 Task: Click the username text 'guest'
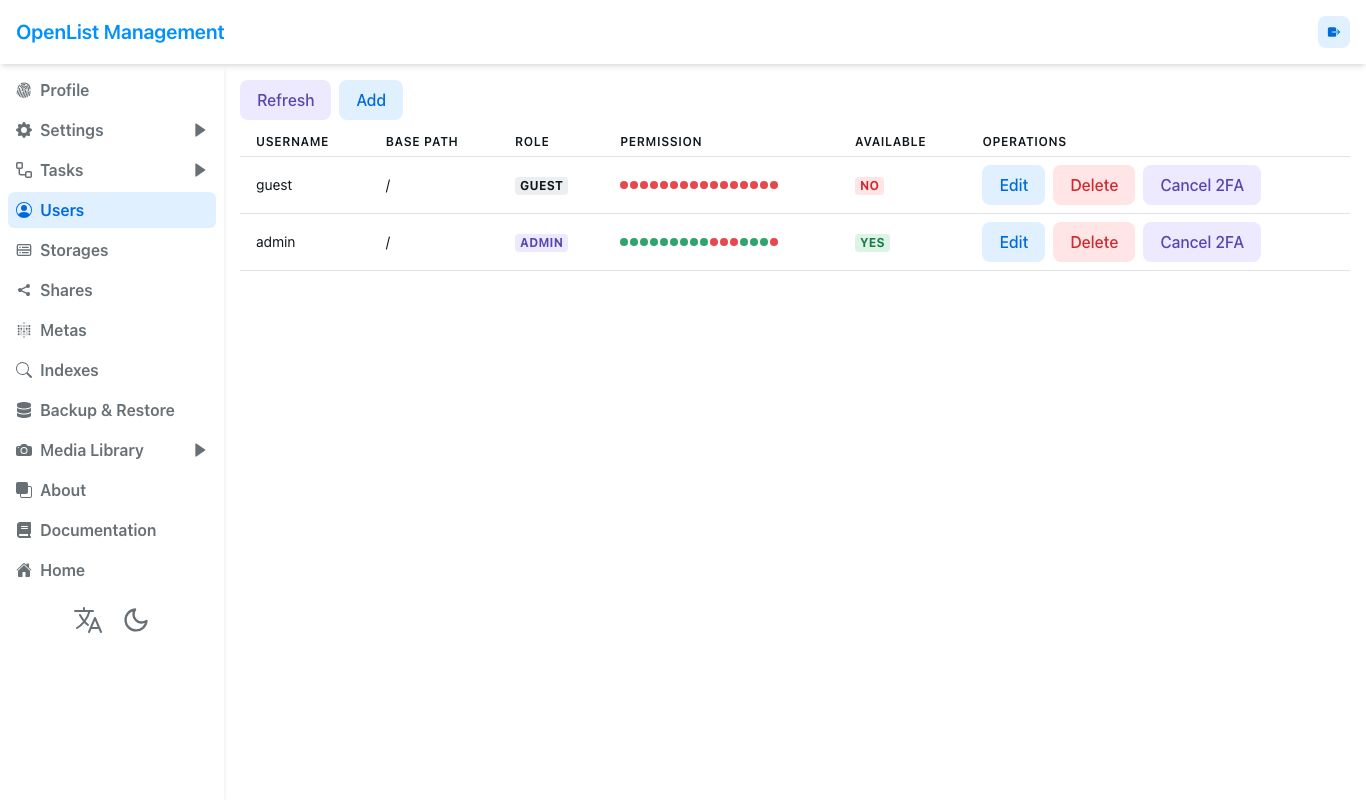[x=274, y=185]
